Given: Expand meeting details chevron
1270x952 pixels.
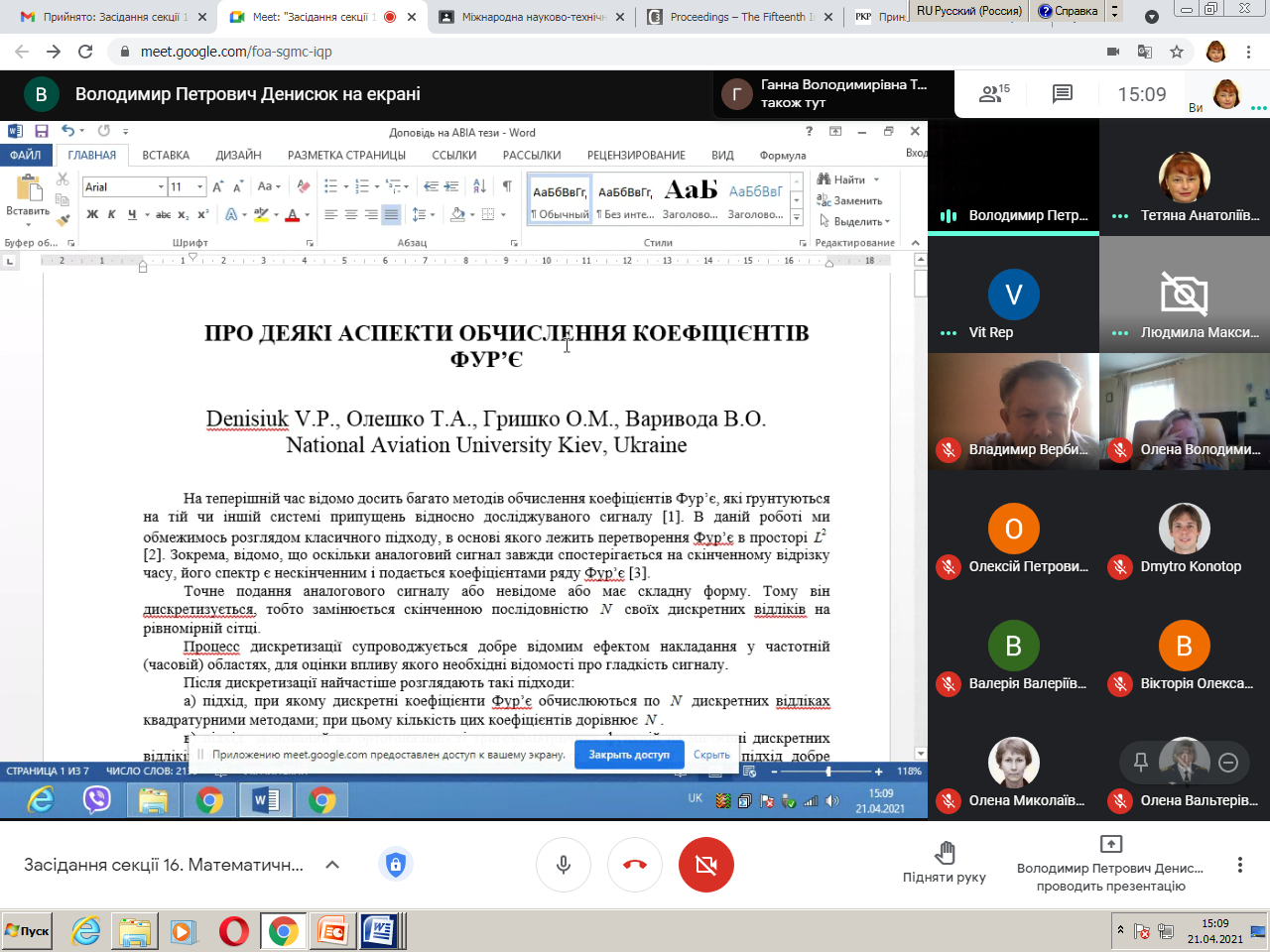Looking at the screenshot, I should point(332,865).
